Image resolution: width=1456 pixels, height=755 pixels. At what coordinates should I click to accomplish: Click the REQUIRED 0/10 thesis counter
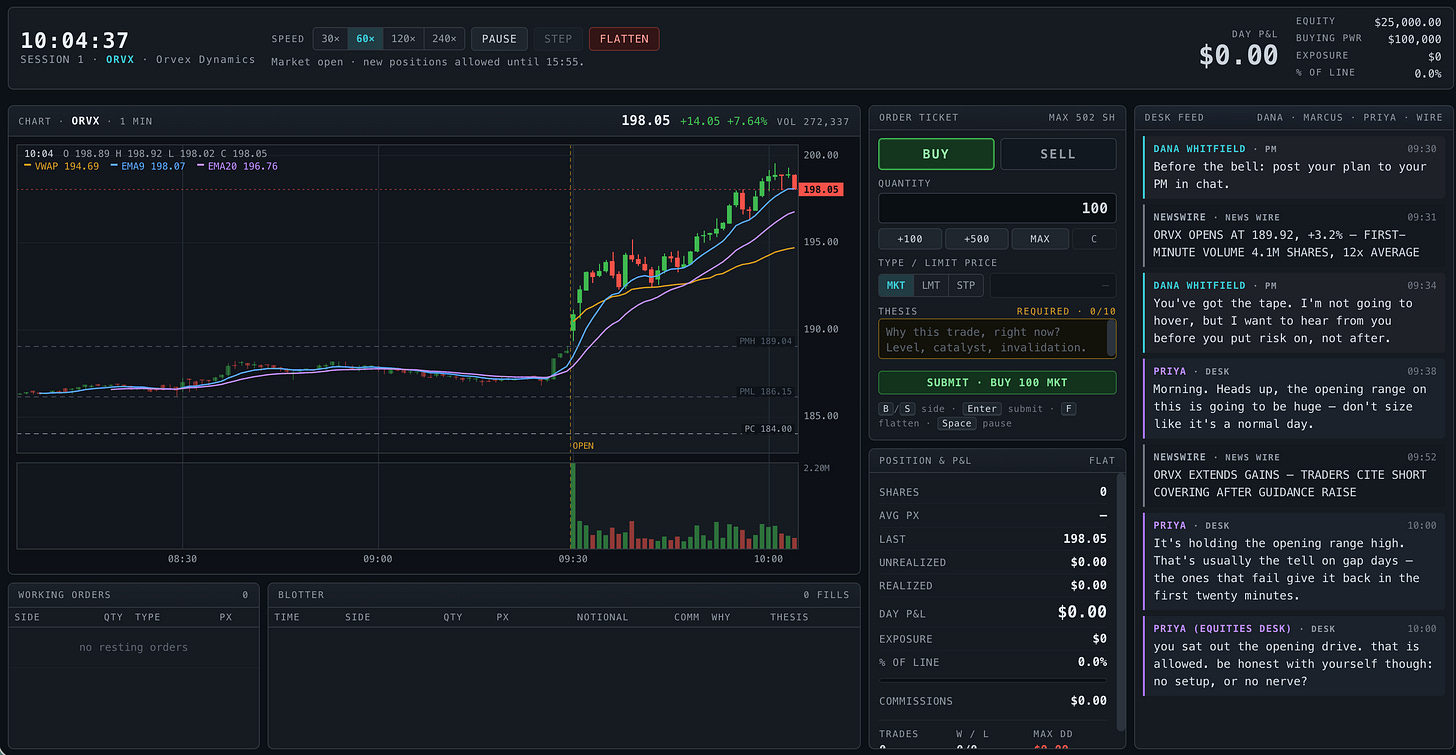[1066, 311]
